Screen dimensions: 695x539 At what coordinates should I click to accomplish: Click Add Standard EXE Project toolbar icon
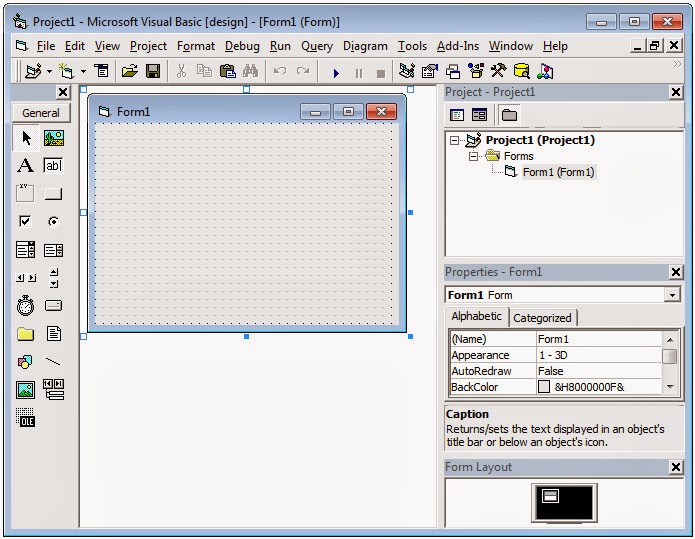[33, 71]
